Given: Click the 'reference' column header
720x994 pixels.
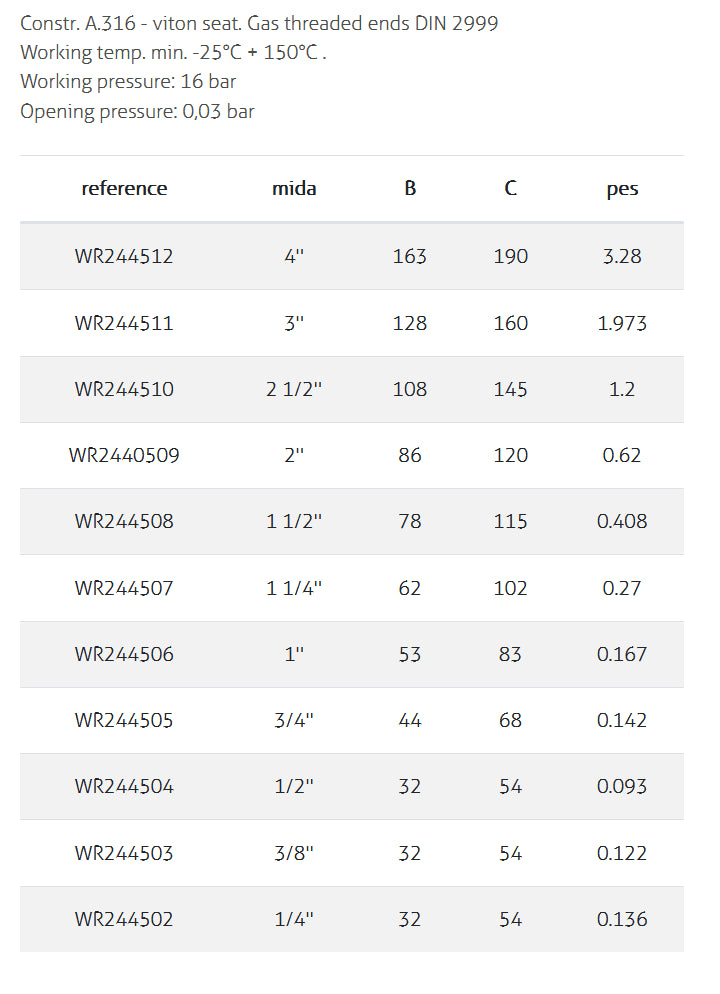Looking at the screenshot, I should pos(124,188).
